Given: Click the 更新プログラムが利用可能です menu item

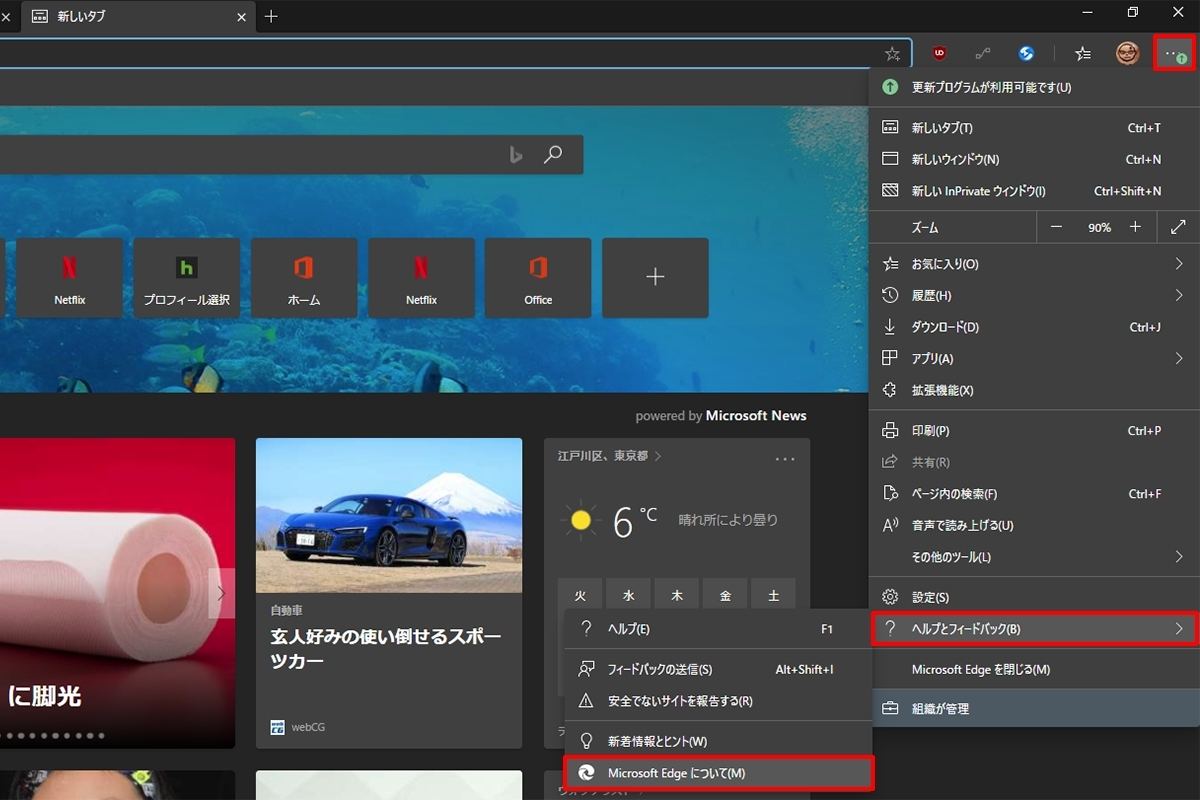Looking at the screenshot, I should coord(1034,87).
